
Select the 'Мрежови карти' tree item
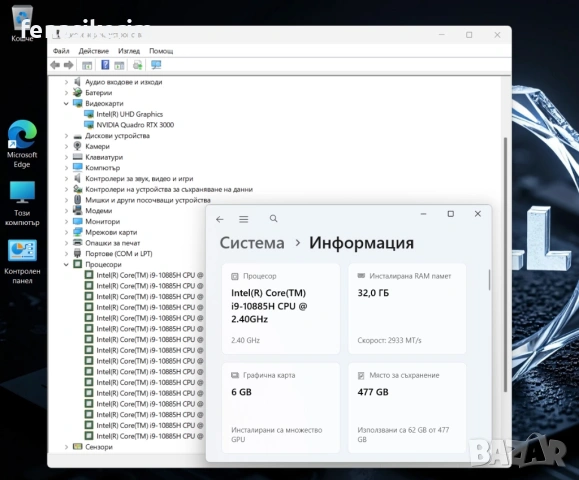[111, 232]
